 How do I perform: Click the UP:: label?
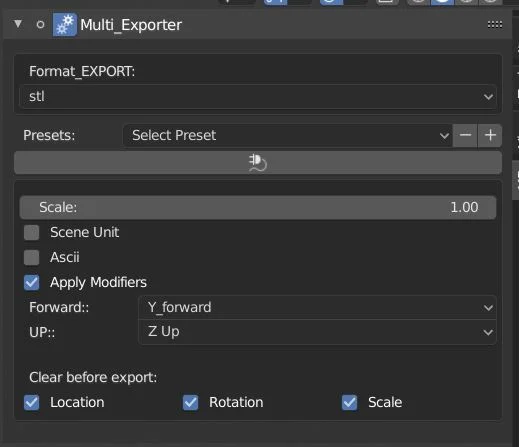(42, 332)
